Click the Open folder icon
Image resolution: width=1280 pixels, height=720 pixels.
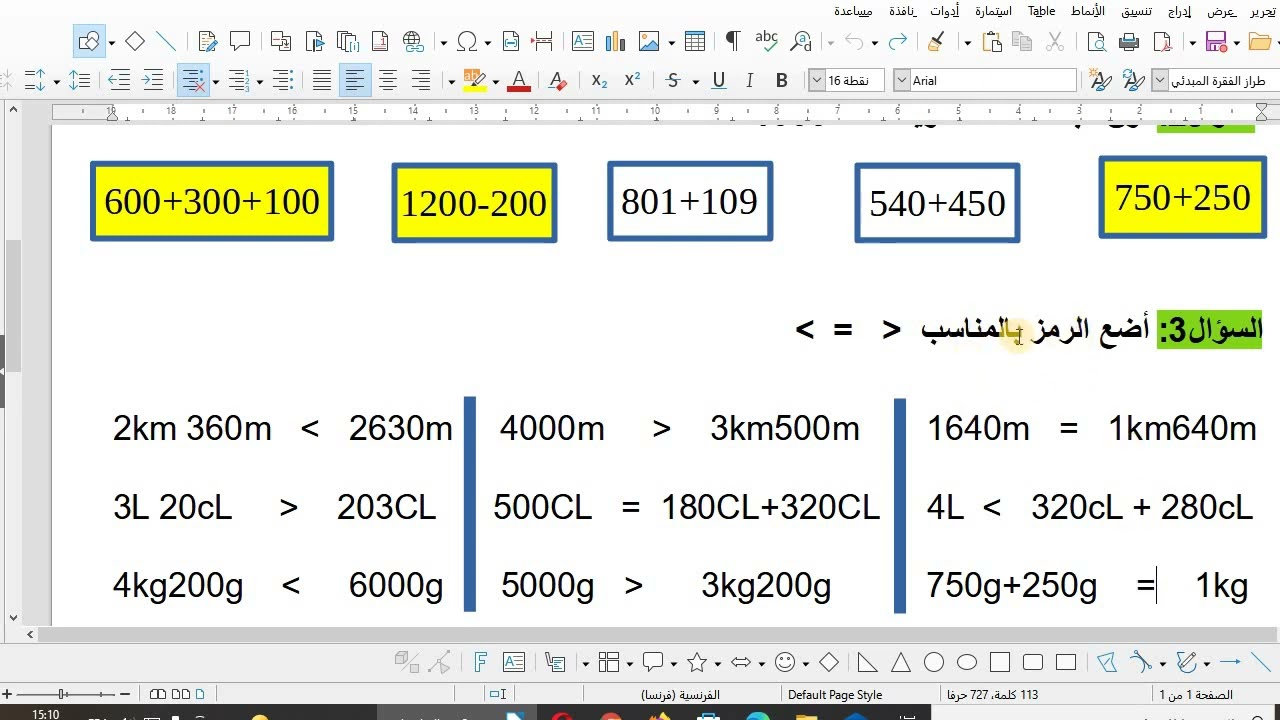[x=1260, y=42]
